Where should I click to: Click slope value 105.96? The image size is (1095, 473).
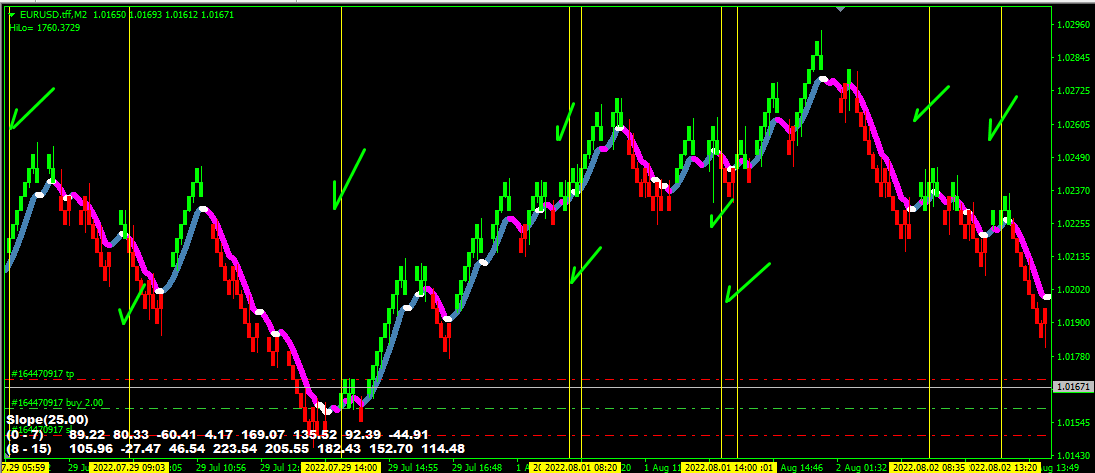pos(90,449)
